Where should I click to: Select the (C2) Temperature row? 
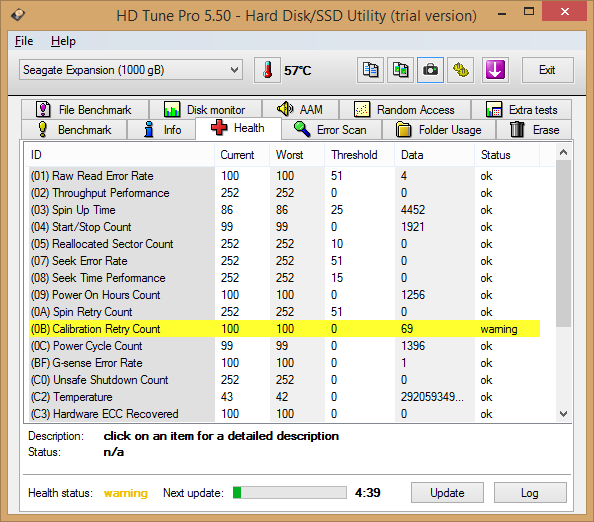point(284,397)
